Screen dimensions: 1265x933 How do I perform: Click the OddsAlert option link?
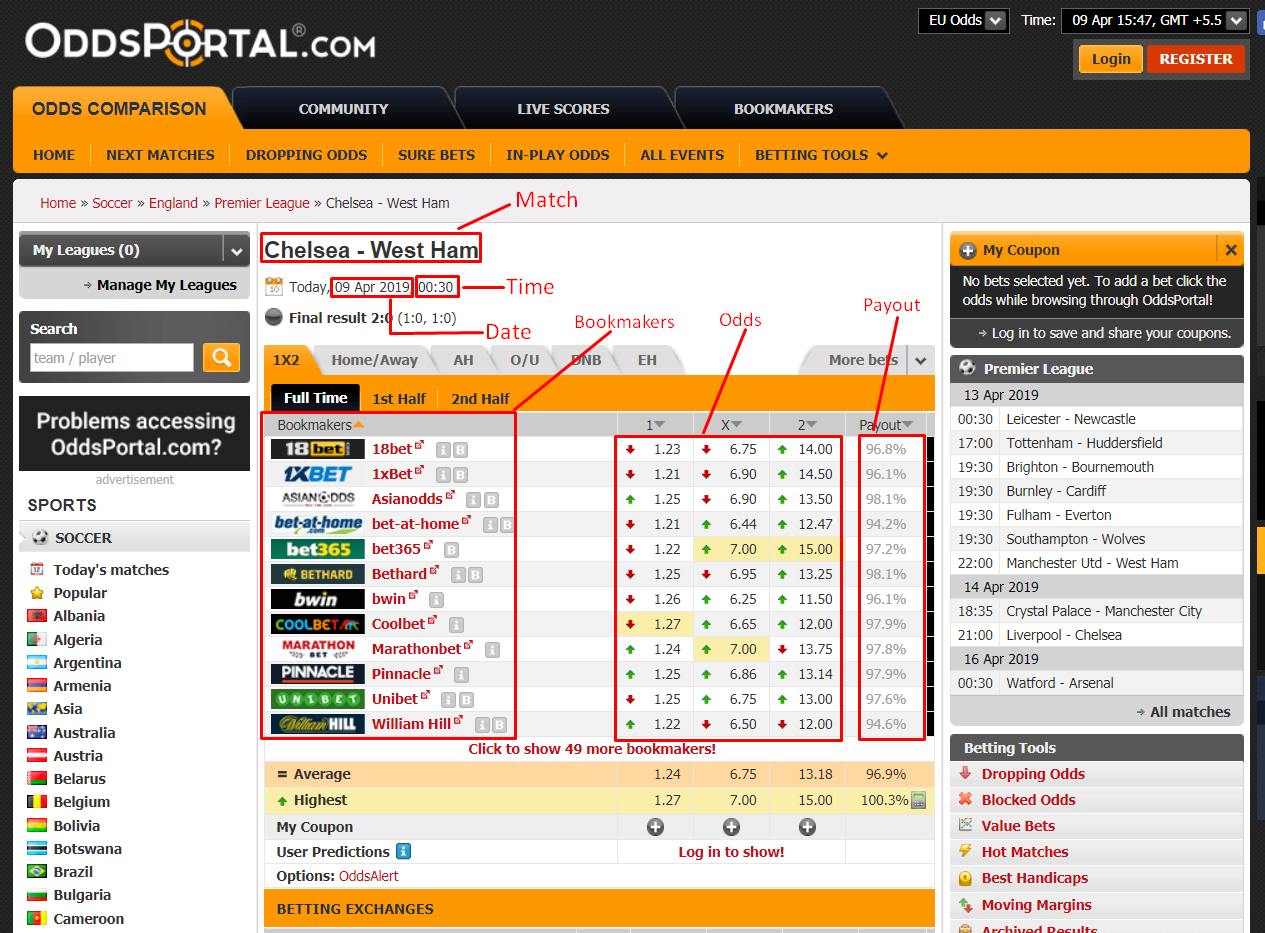[369, 876]
